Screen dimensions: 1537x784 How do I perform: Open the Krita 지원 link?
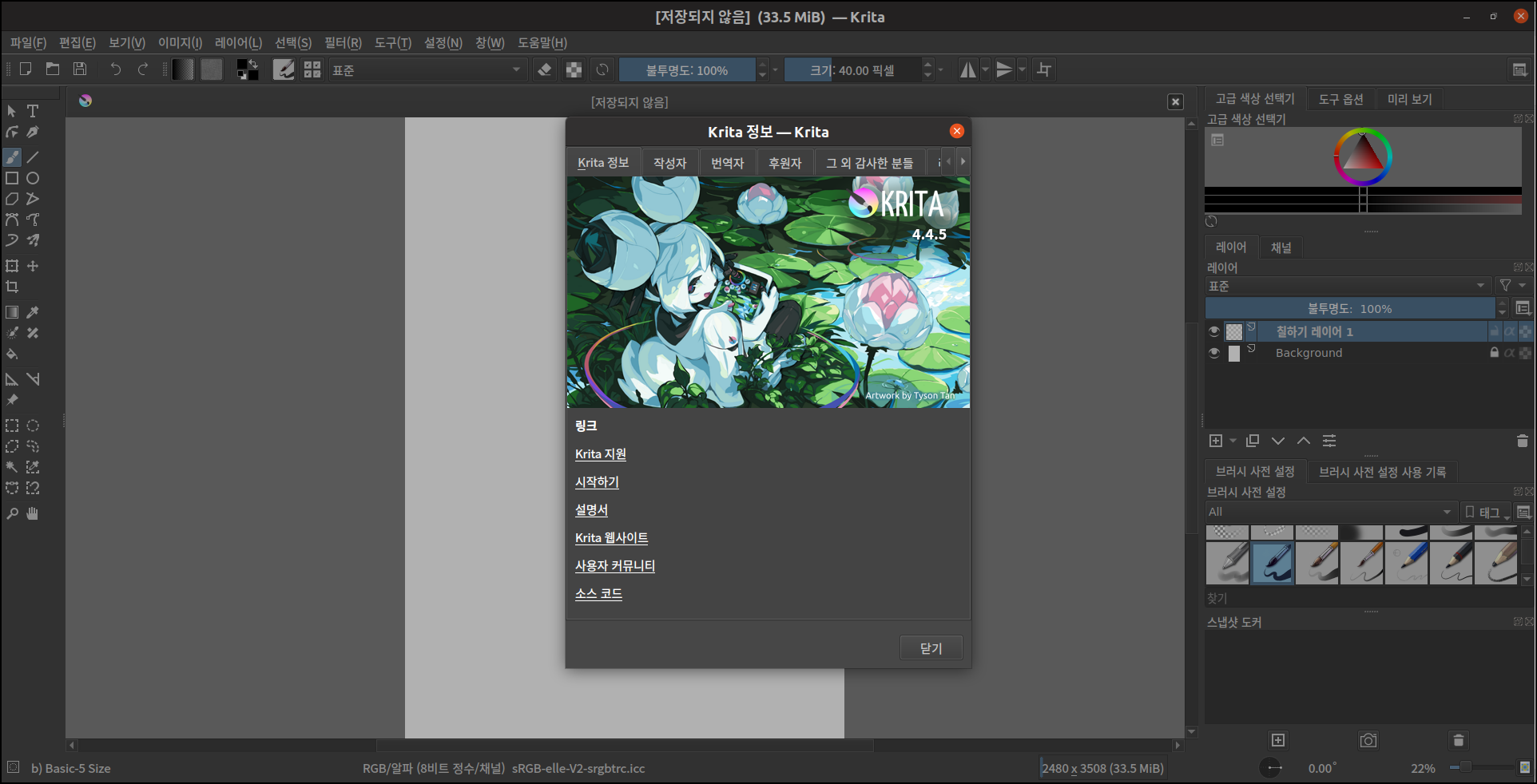pos(601,454)
